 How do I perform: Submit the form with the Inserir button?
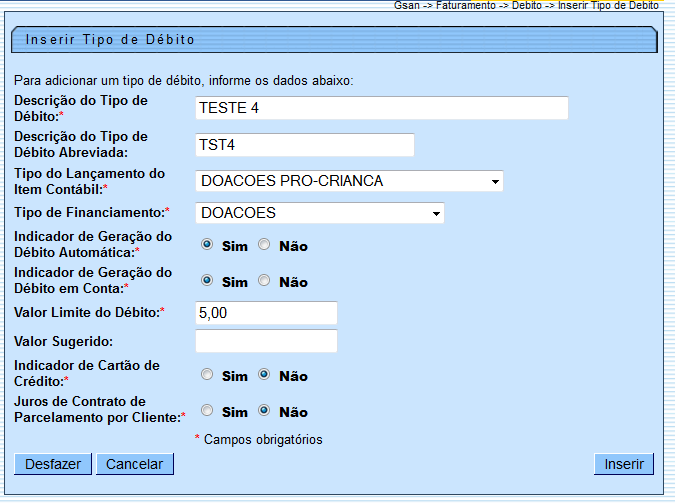pyautogui.click(x=624, y=464)
